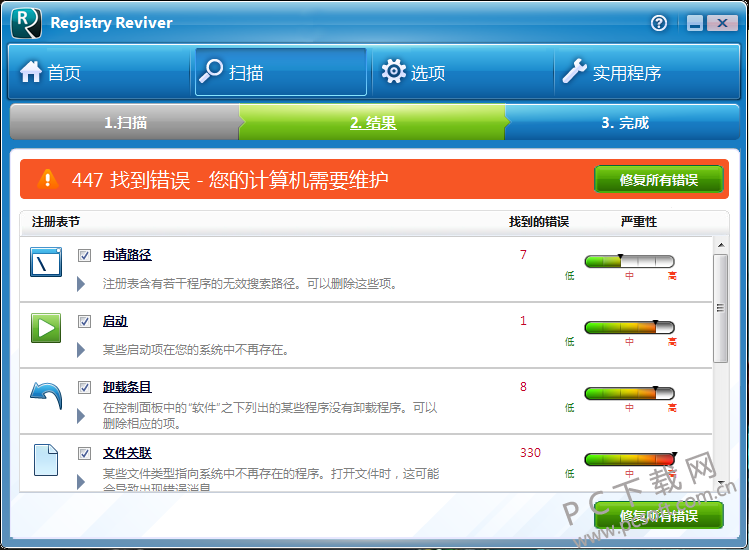
Task: Go to step 3. 完成
Action: point(624,123)
